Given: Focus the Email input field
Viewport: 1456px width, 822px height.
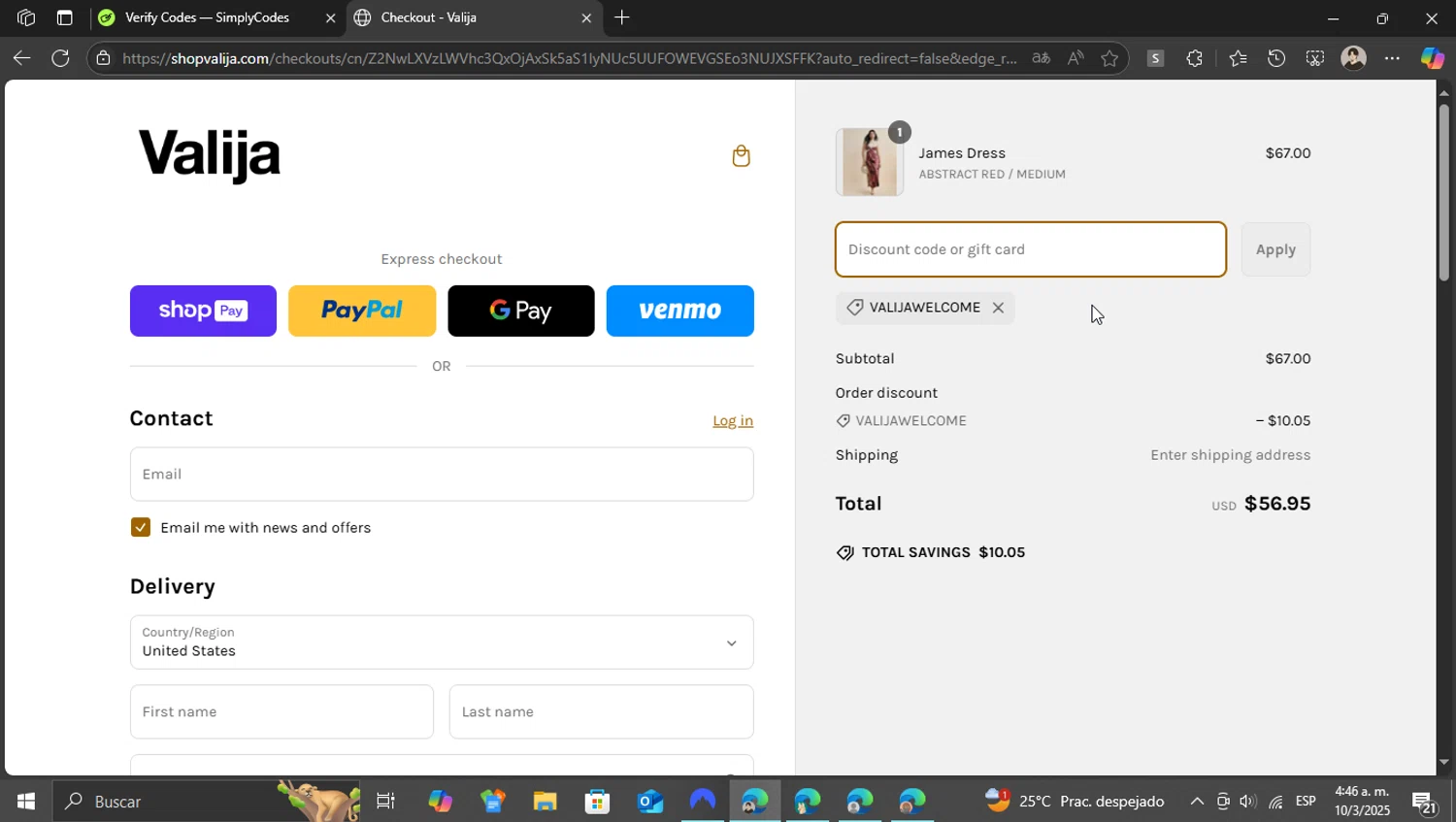Looking at the screenshot, I should (442, 475).
